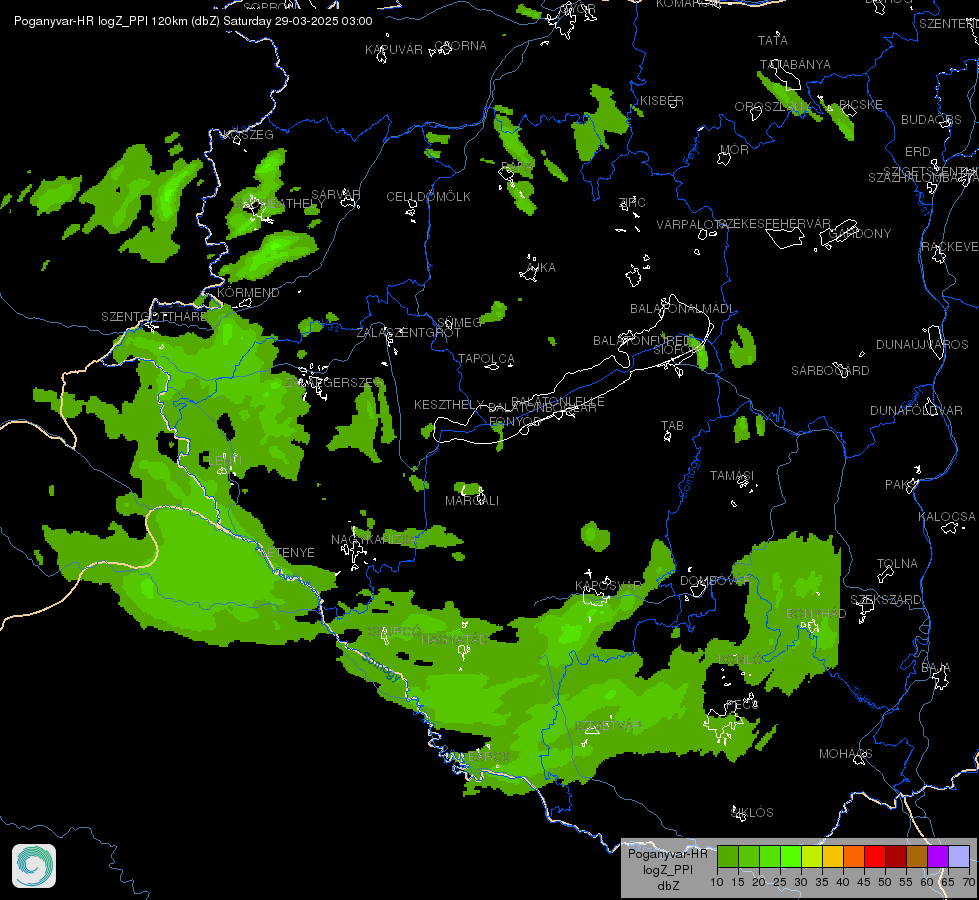Click the city label GÁRDONY
Image resolution: width=979 pixels, height=900 pixels.
(x=860, y=234)
